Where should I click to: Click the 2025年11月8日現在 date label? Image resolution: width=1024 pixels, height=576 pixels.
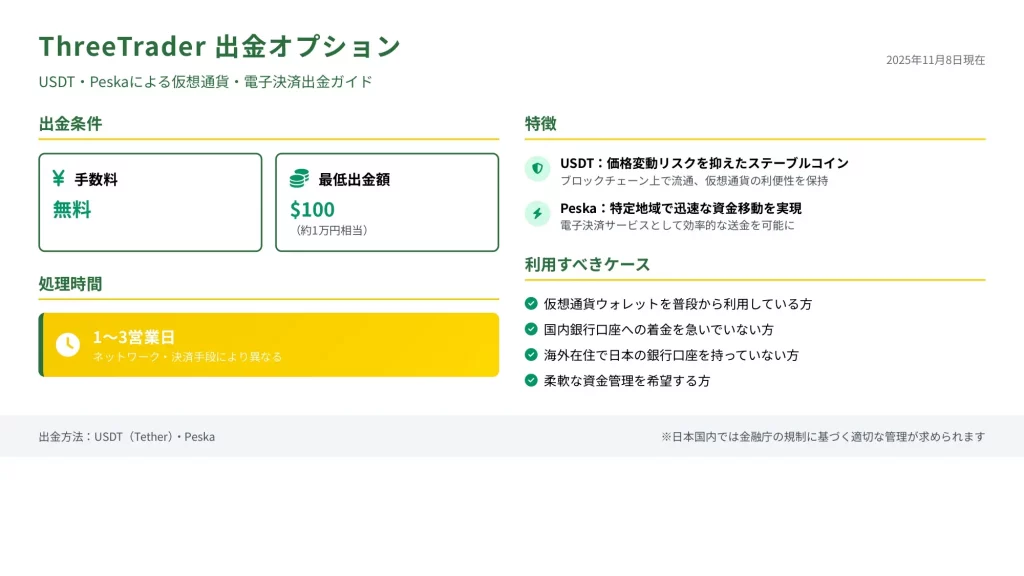pyautogui.click(x=935, y=60)
